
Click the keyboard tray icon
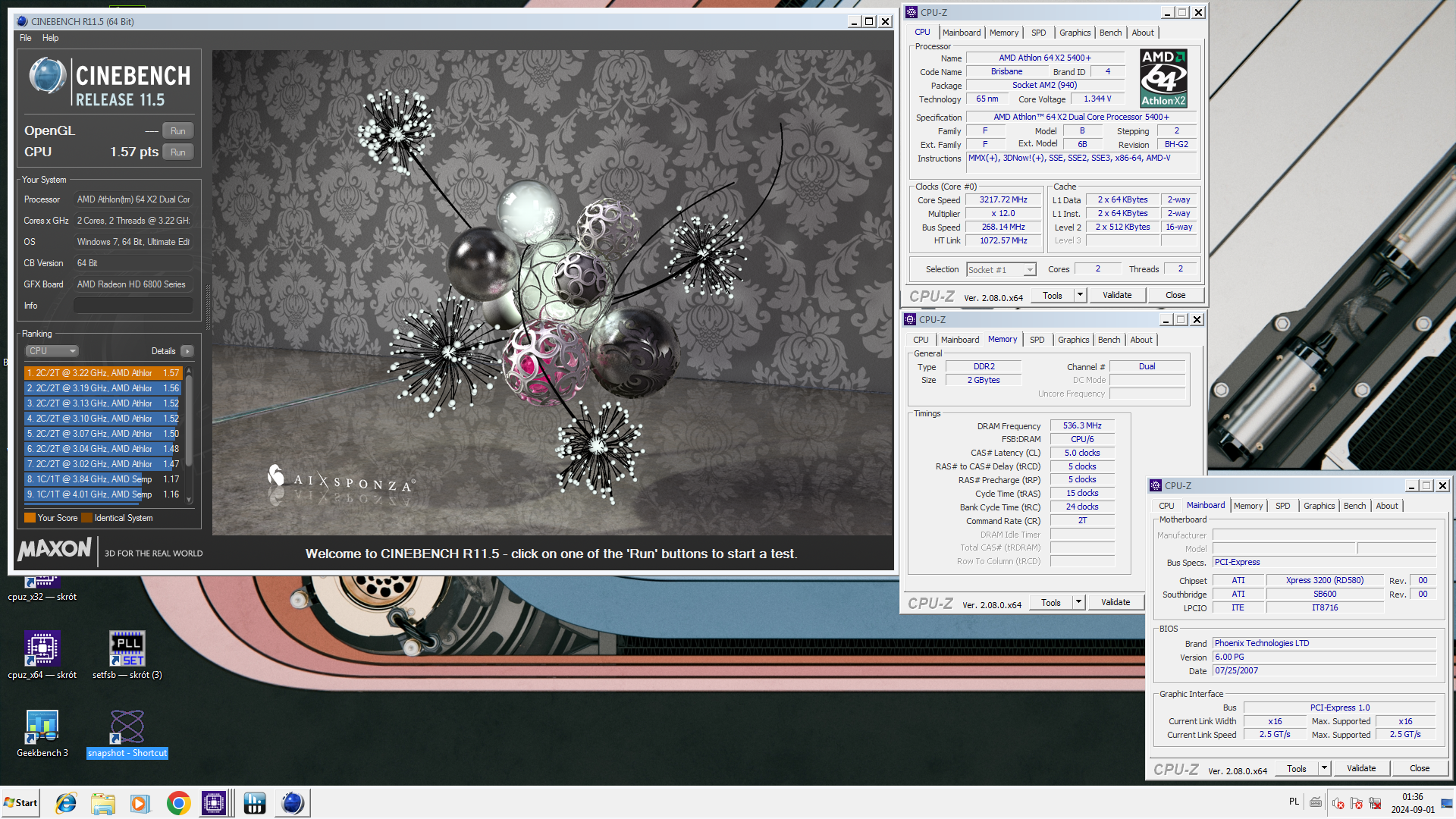pos(1316,802)
